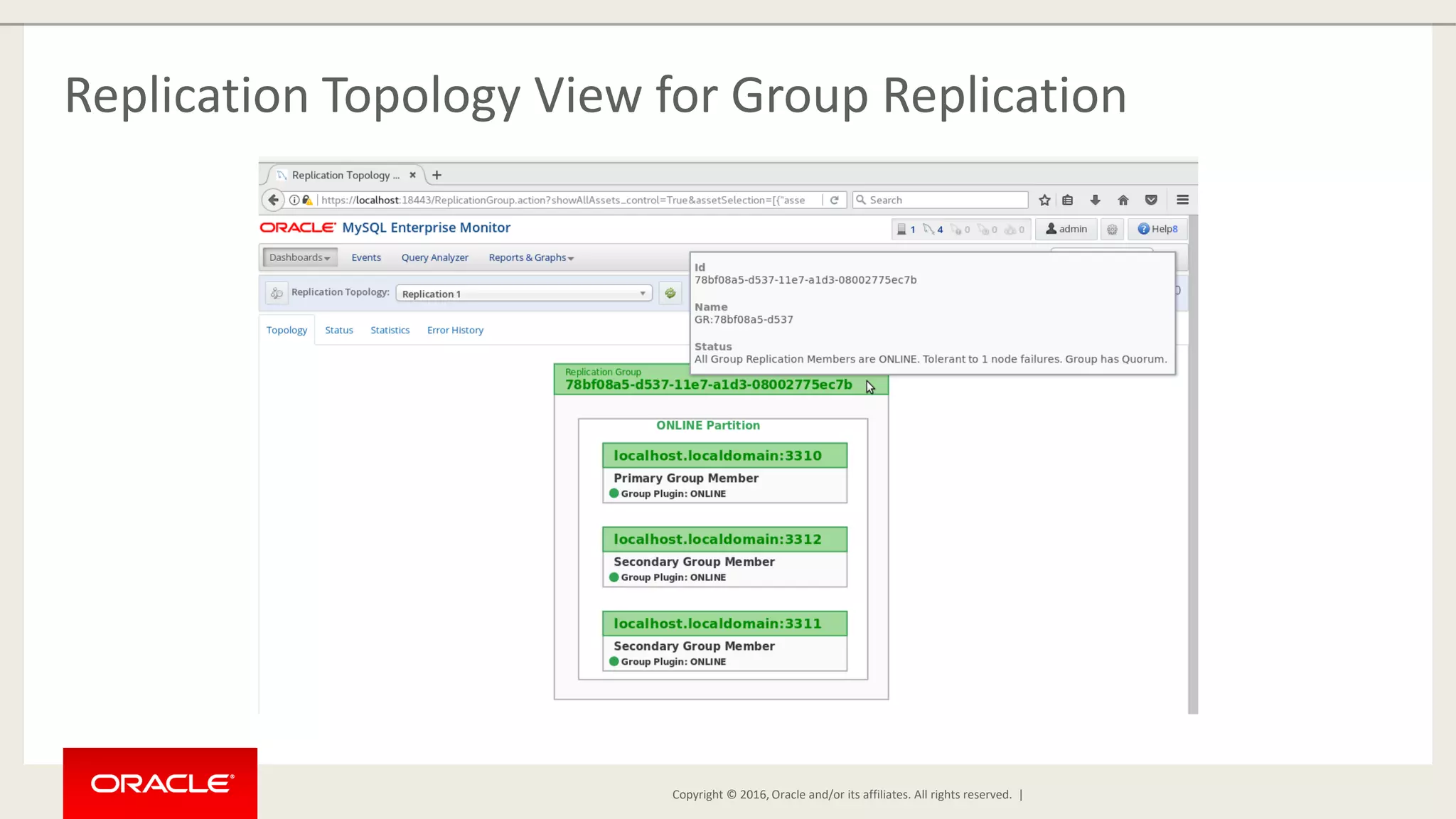This screenshot has width=1456, height=819.
Task: Select the Replication Topology browser tab
Action: click(x=346, y=175)
